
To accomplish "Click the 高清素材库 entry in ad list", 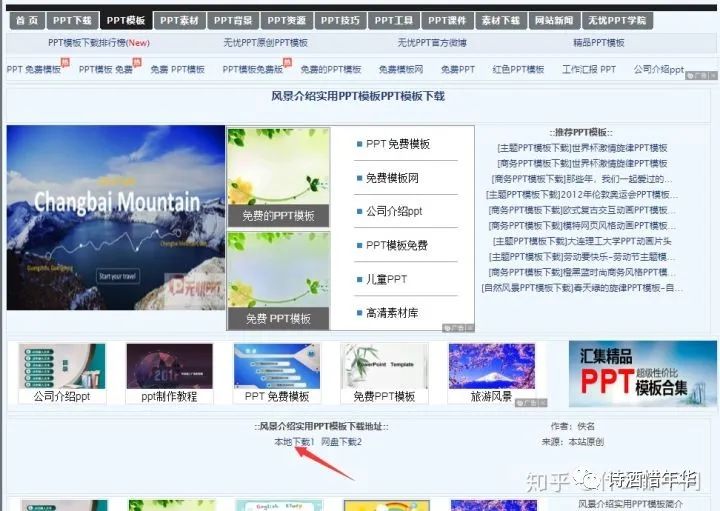I will coord(392,313).
